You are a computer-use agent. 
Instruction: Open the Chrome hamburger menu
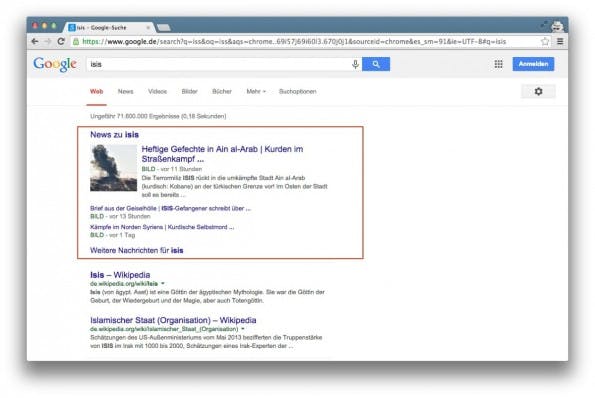pyautogui.click(x=560, y=41)
